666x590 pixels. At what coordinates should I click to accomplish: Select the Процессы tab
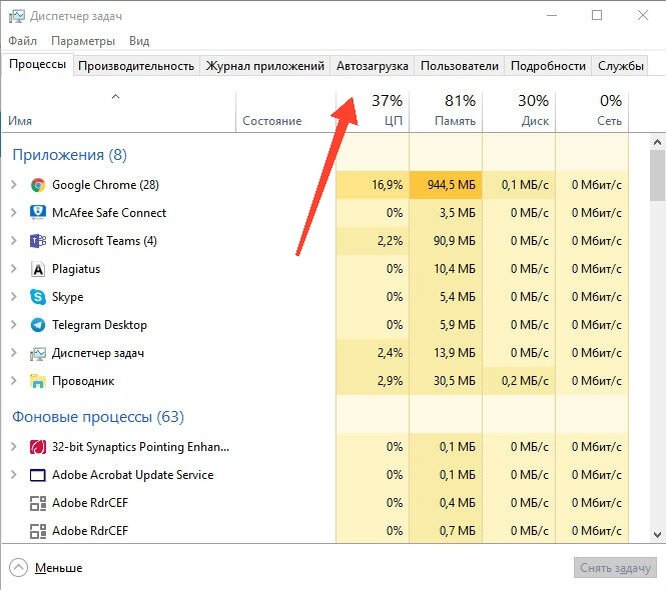(x=37, y=65)
